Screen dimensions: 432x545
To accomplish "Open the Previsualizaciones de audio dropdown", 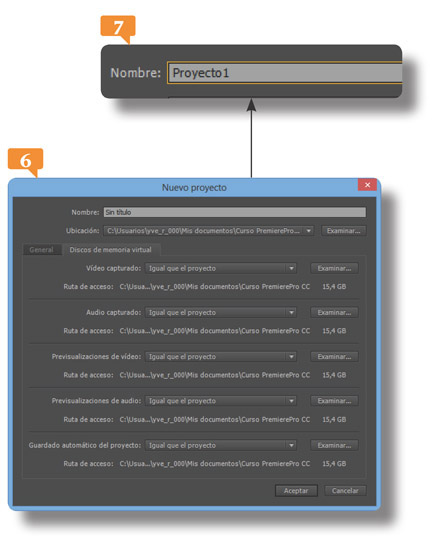I will pyautogui.click(x=221, y=401).
